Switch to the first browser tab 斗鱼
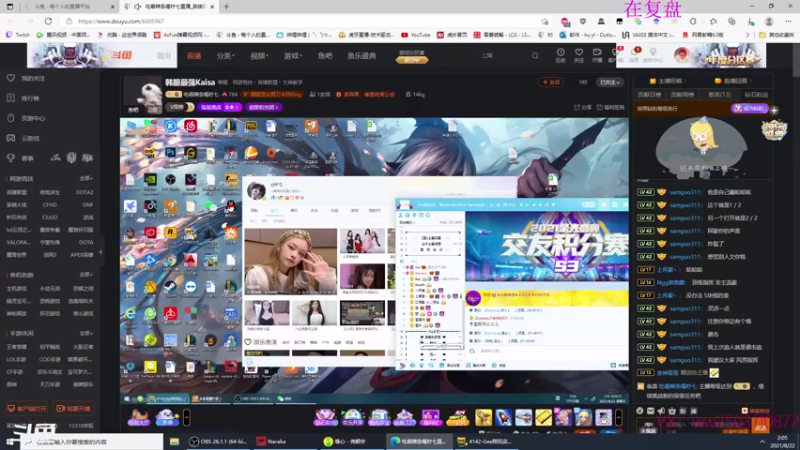The height and width of the screenshot is (450, 800). point(69,7)
